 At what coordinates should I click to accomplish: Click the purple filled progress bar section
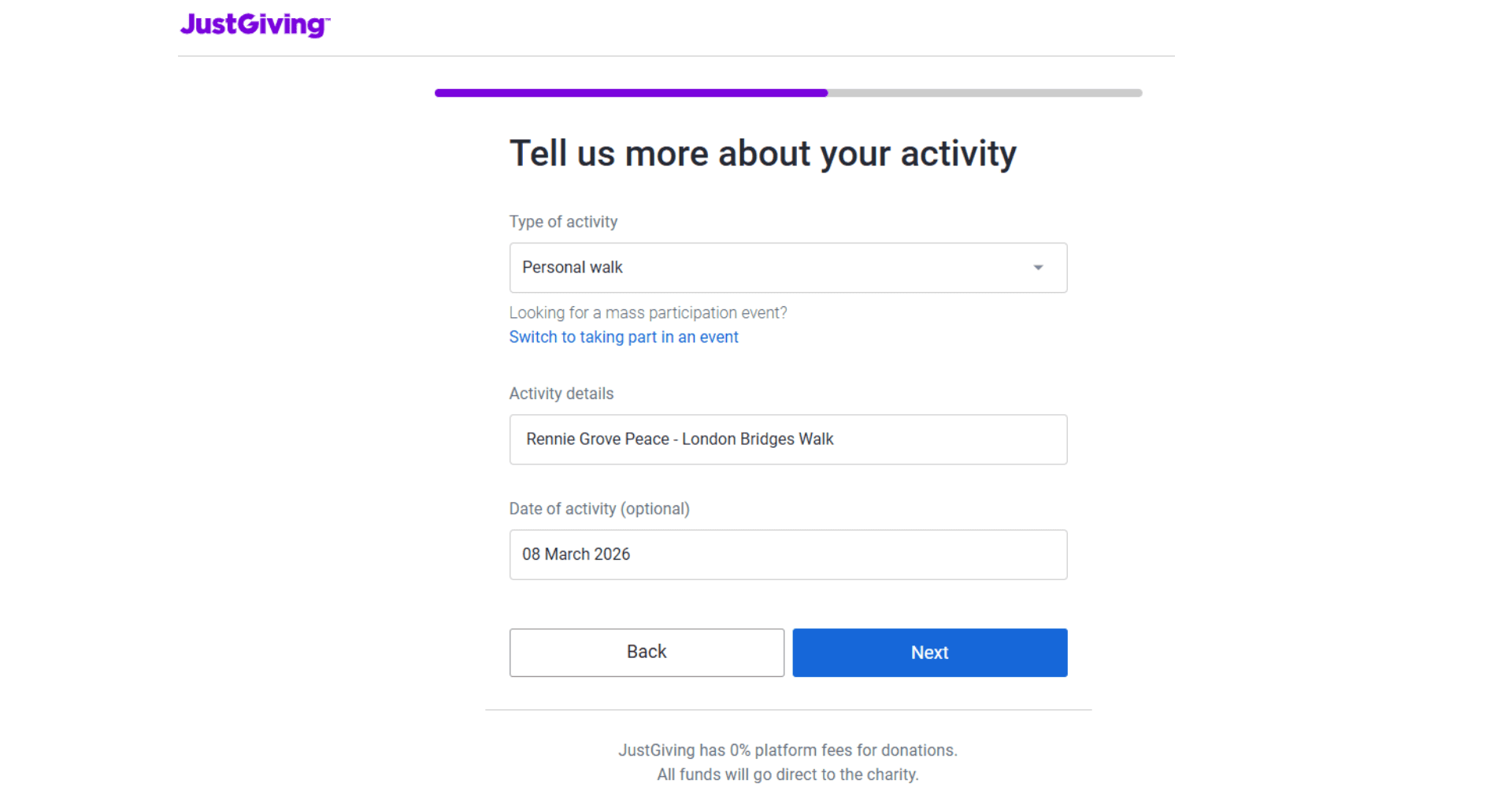tap(630, 93)
